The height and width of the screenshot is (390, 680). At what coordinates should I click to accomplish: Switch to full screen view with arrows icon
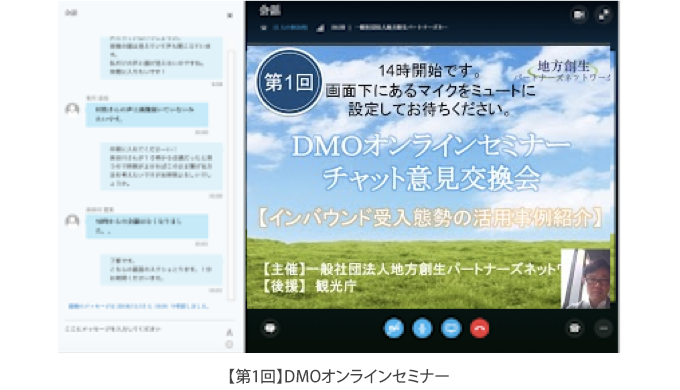click(603, 15)
